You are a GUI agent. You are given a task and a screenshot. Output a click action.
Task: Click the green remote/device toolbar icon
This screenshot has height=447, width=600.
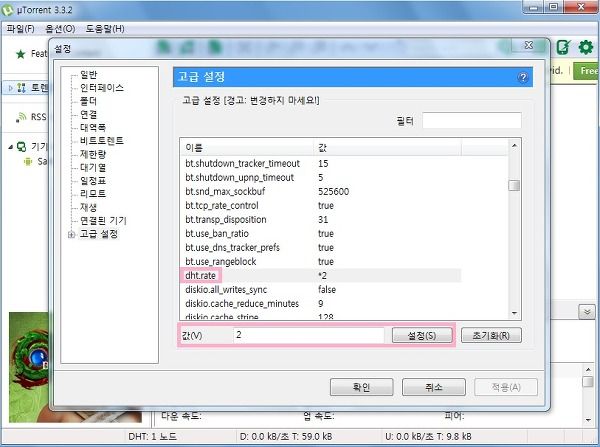563,47
